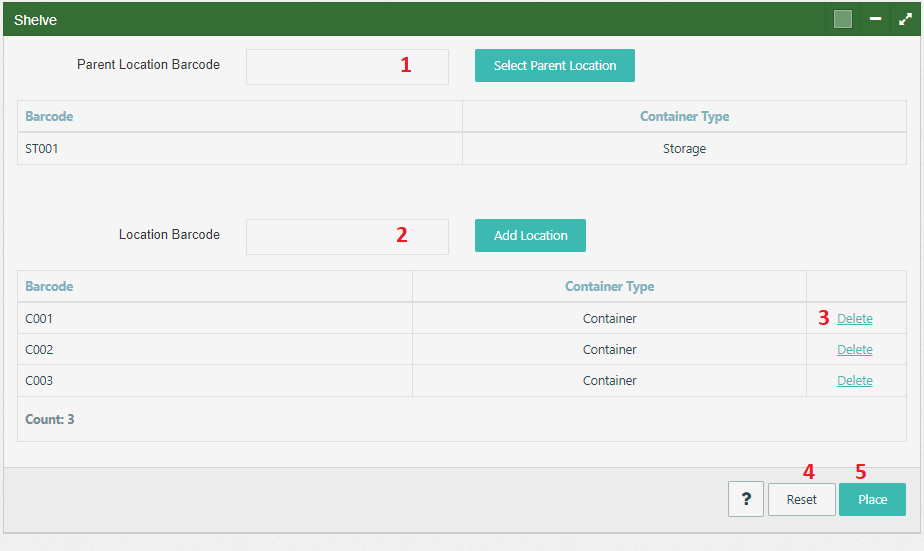Expand the Shelve panel to fullscreen
The image size is (924, 551).
point(905,19)
